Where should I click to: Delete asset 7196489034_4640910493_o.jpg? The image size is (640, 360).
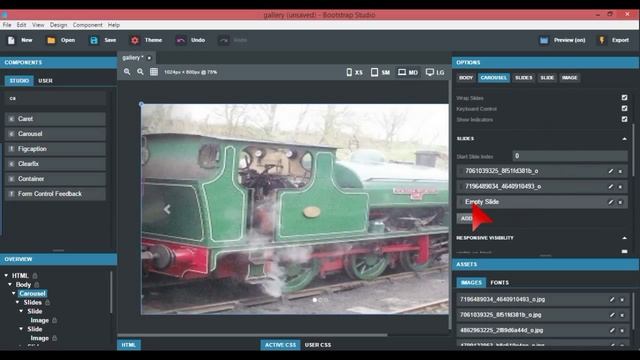(622, 300)
